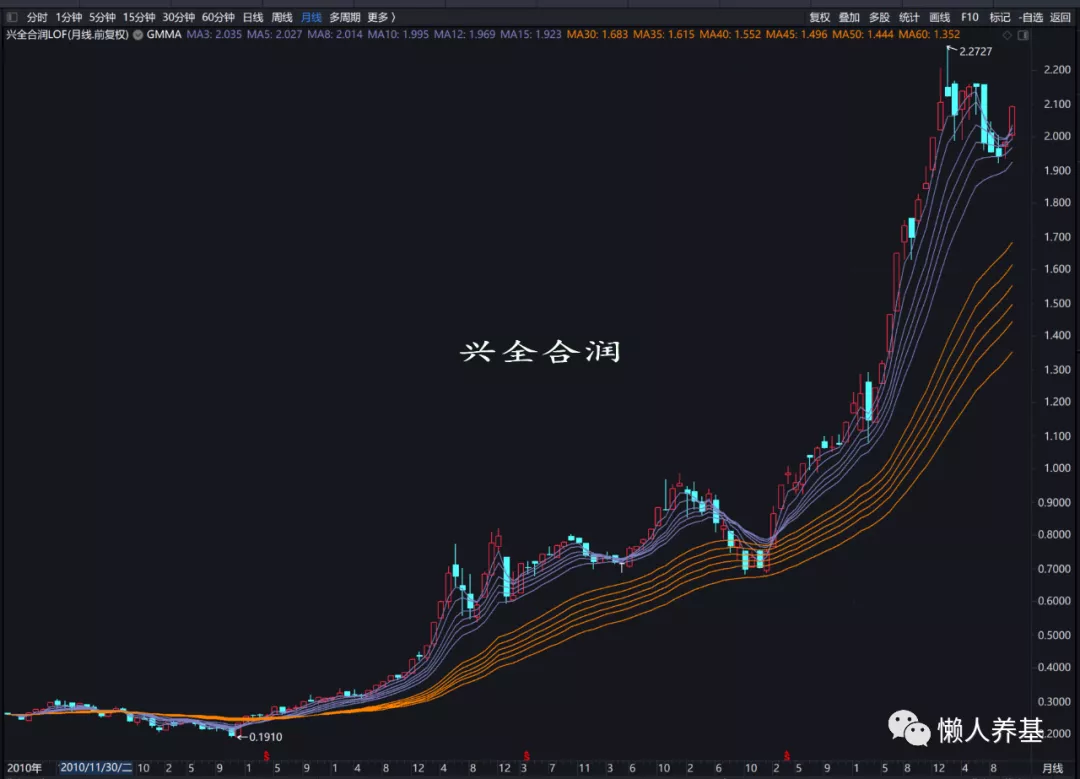This screenshot has width=1080, height=779.
Task: Expand the 更多 periods menu
Action: point(381,17)
